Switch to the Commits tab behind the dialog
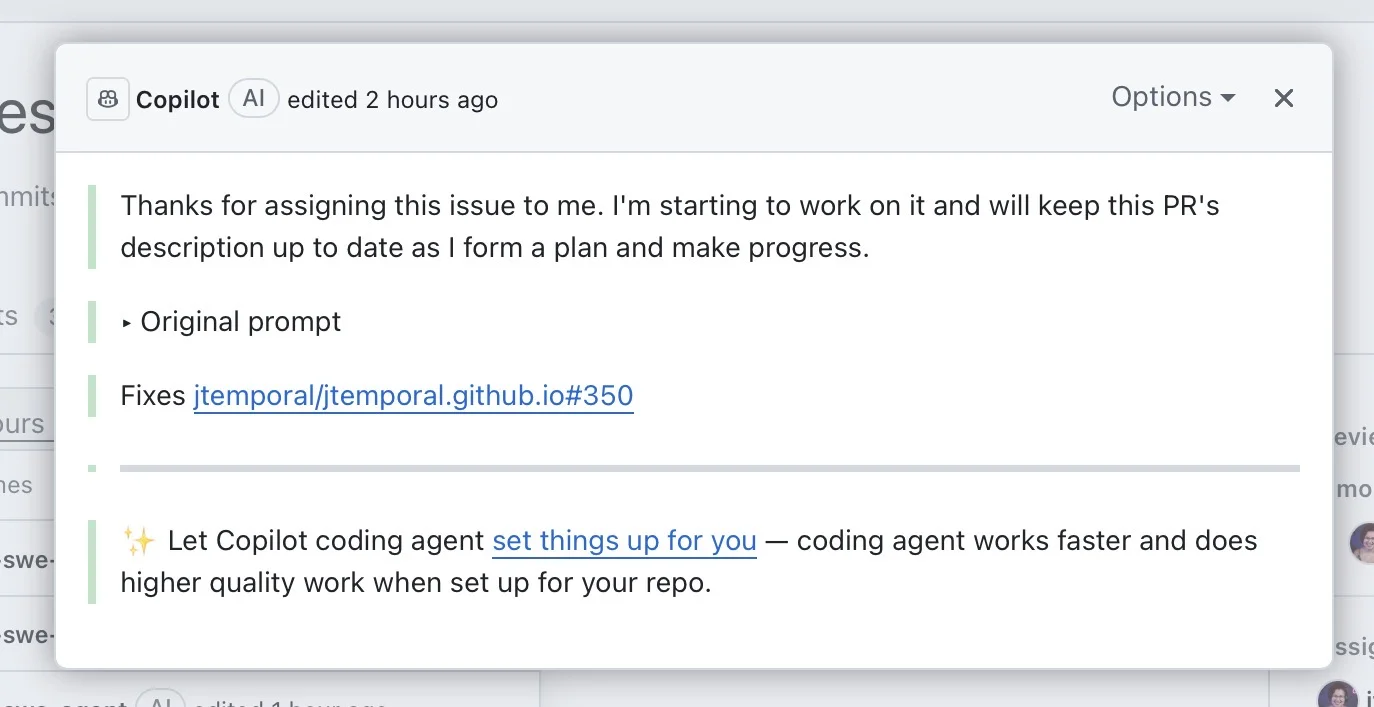1374x707 pixels. (27, 196)
